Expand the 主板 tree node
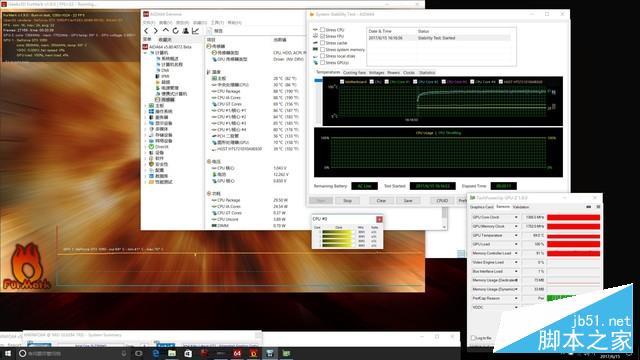Image resolution: width=640 pixels, height=360 pixels. pos(146,106)
